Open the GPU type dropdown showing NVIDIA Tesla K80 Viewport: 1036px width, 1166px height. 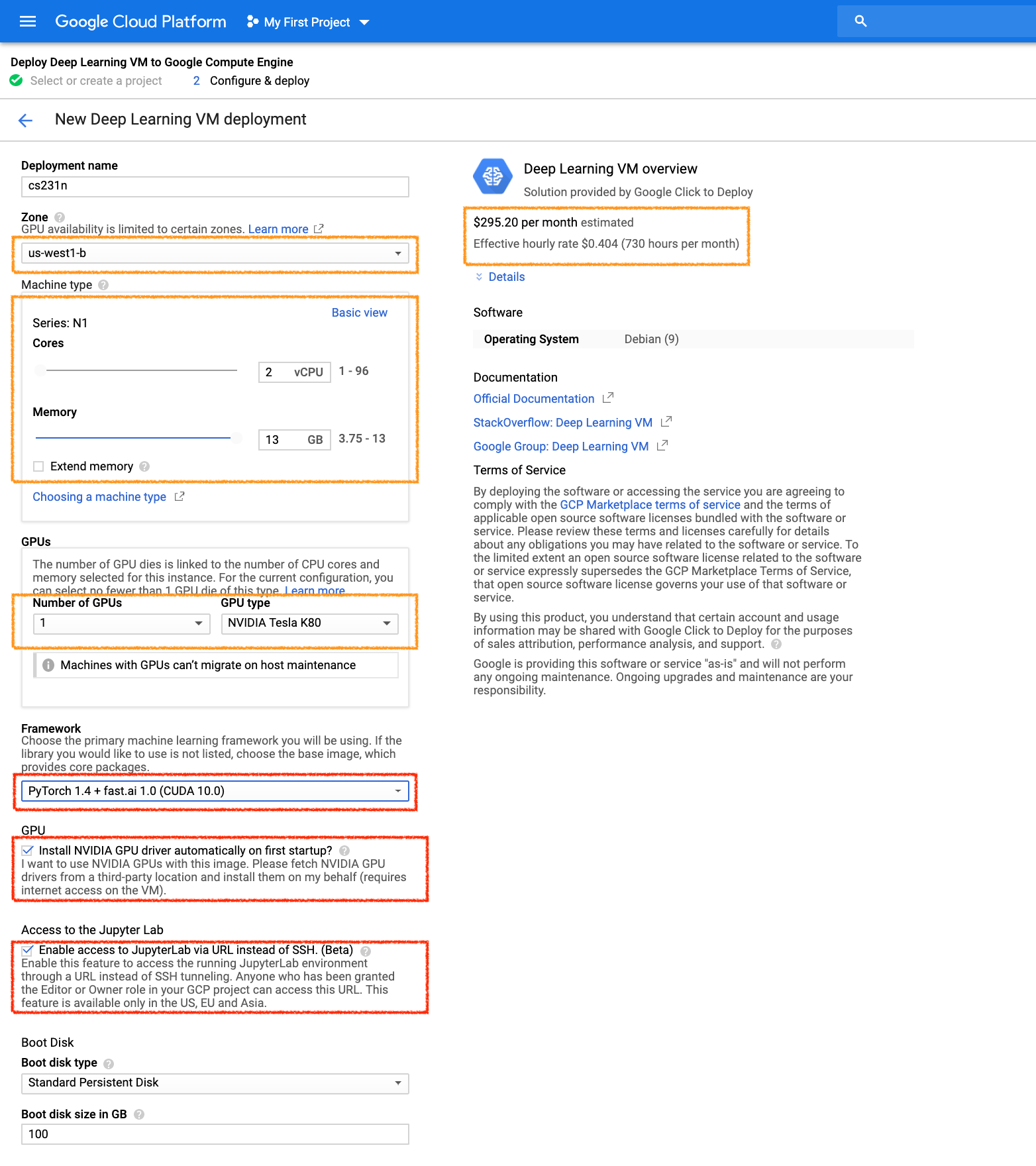pyautogui.click(x=309, y=623)
